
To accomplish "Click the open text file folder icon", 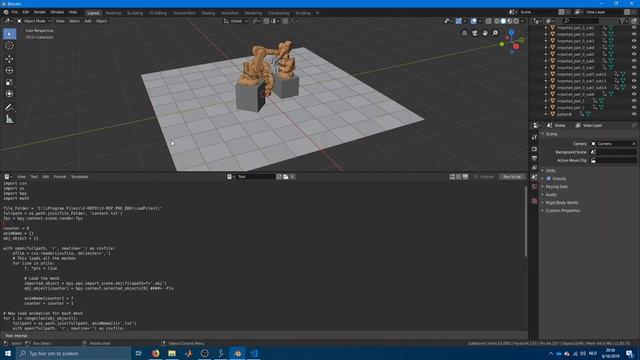I will point(286,177).
